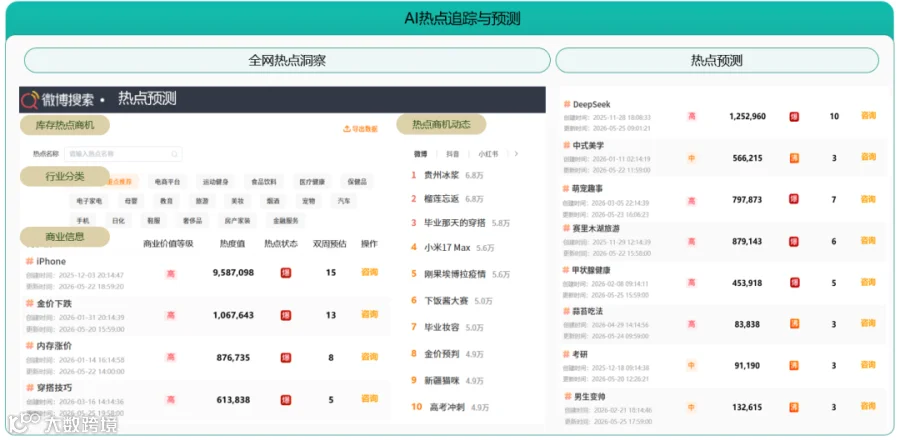Click the 爆 status badge in iPhone row
The height and width of the screenshot is (441, 900).
286,273
